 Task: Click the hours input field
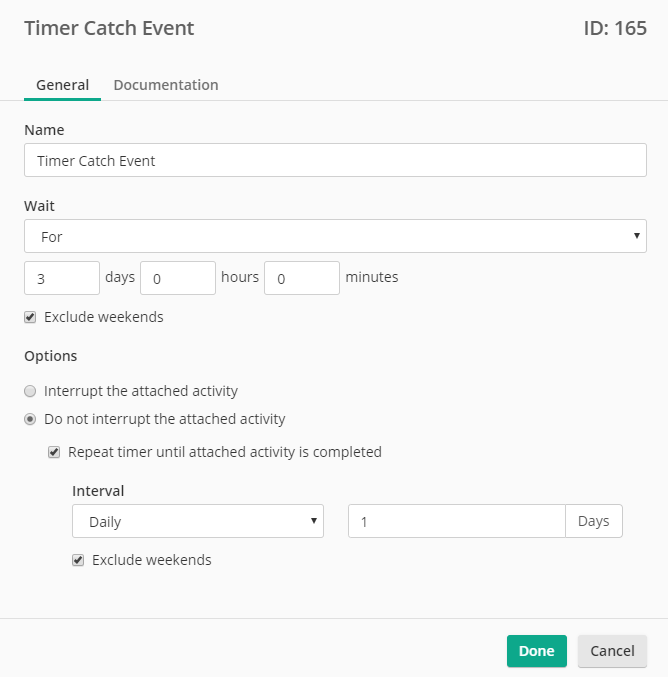coord(178,278)
